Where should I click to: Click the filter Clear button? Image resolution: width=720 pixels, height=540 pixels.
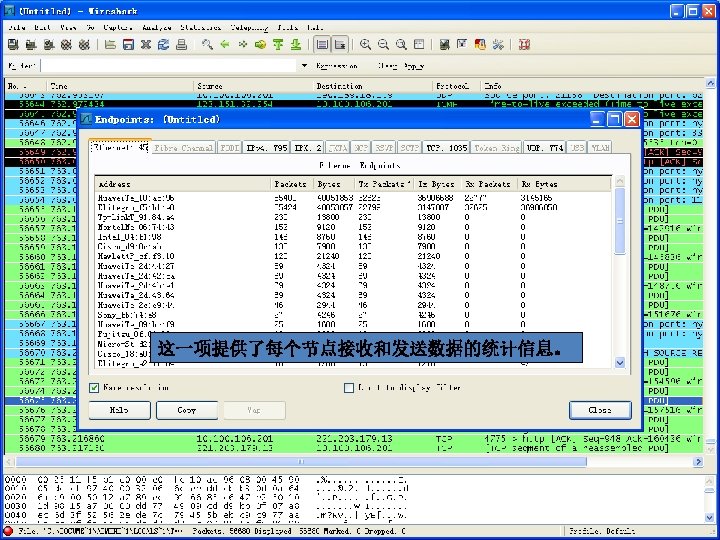pyautogui.click(x=387, y=66)
